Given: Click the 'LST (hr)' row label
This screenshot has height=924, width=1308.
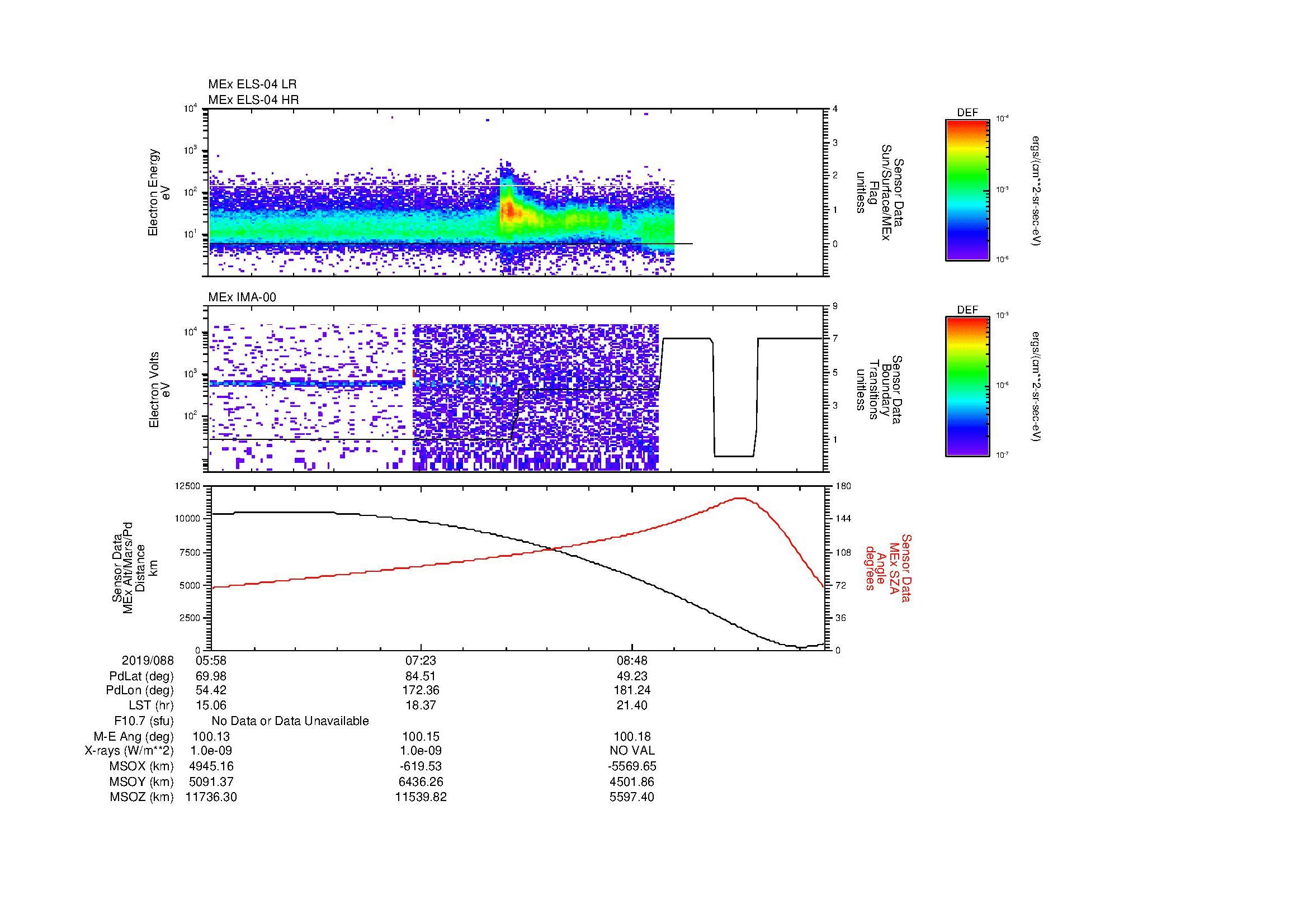Looking at the screenshot, I should [x=151, y=705].
